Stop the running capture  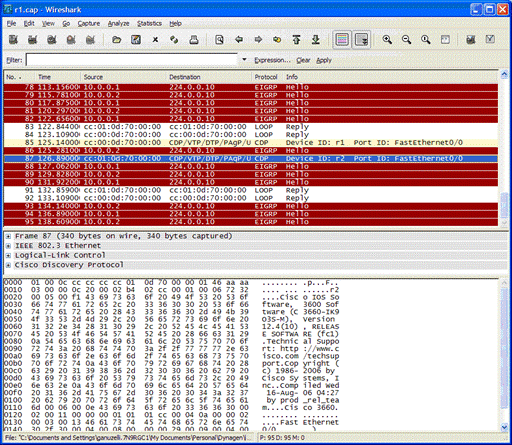pos(71,40)
